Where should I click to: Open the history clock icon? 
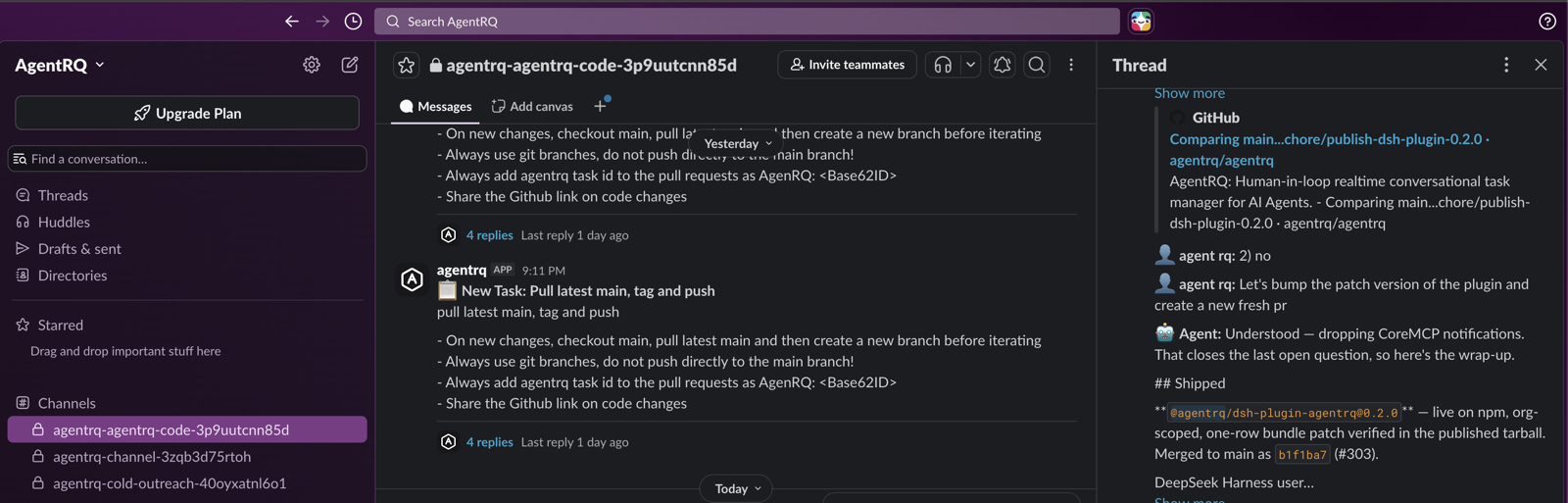click(x=354, y=21)
